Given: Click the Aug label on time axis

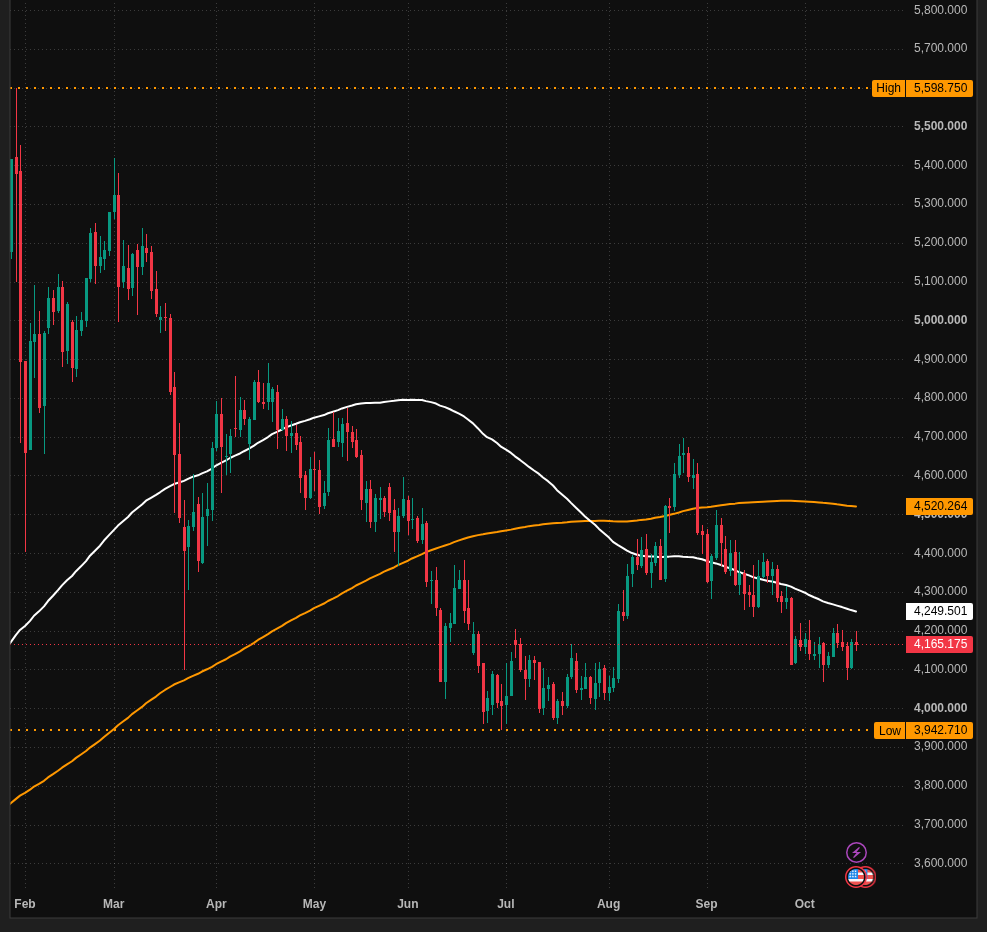Looking at the screenshot, I should pyautogui.click(x=608, y=904).
